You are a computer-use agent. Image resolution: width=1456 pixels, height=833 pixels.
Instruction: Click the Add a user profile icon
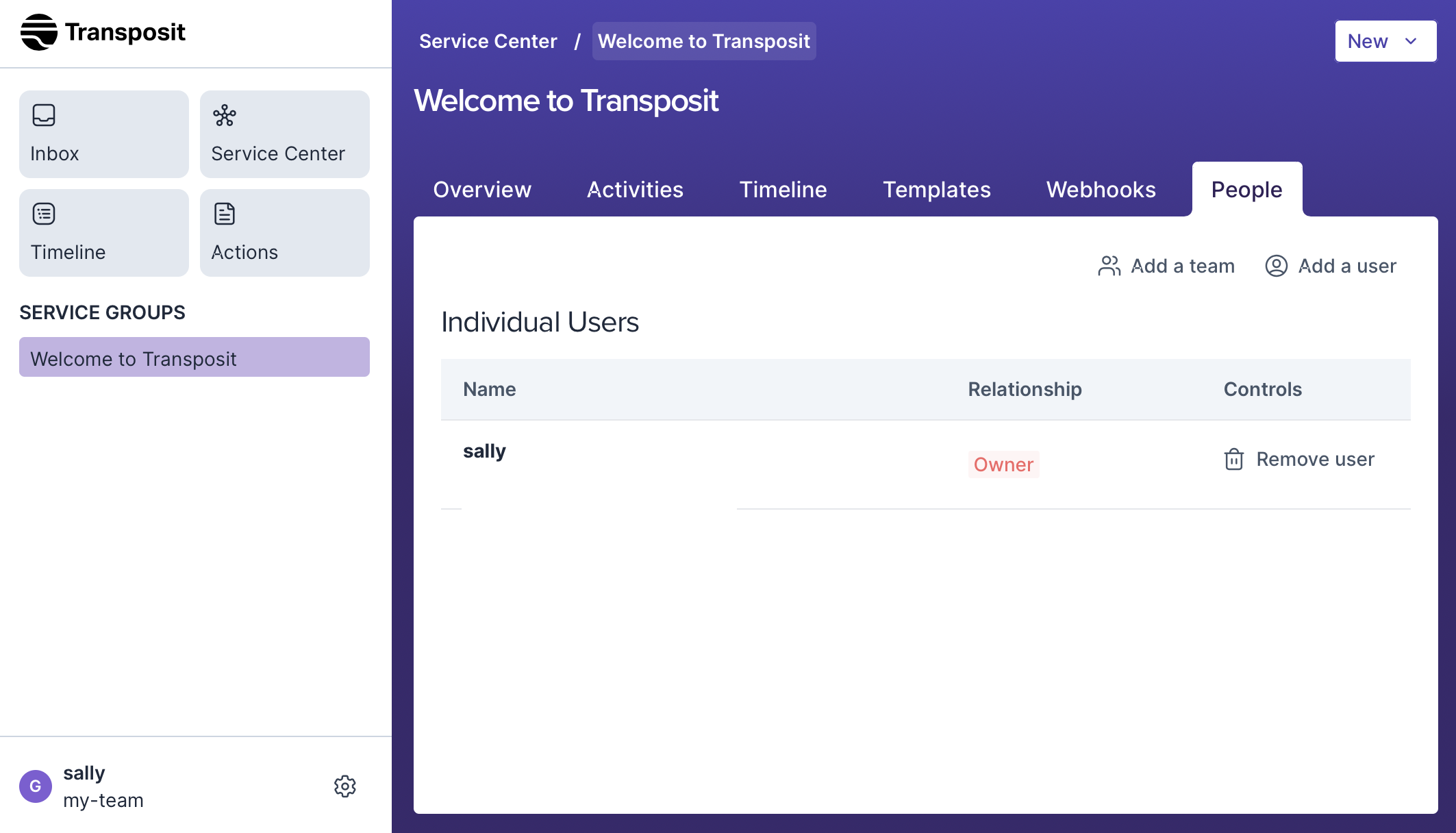click(1276, 266)
